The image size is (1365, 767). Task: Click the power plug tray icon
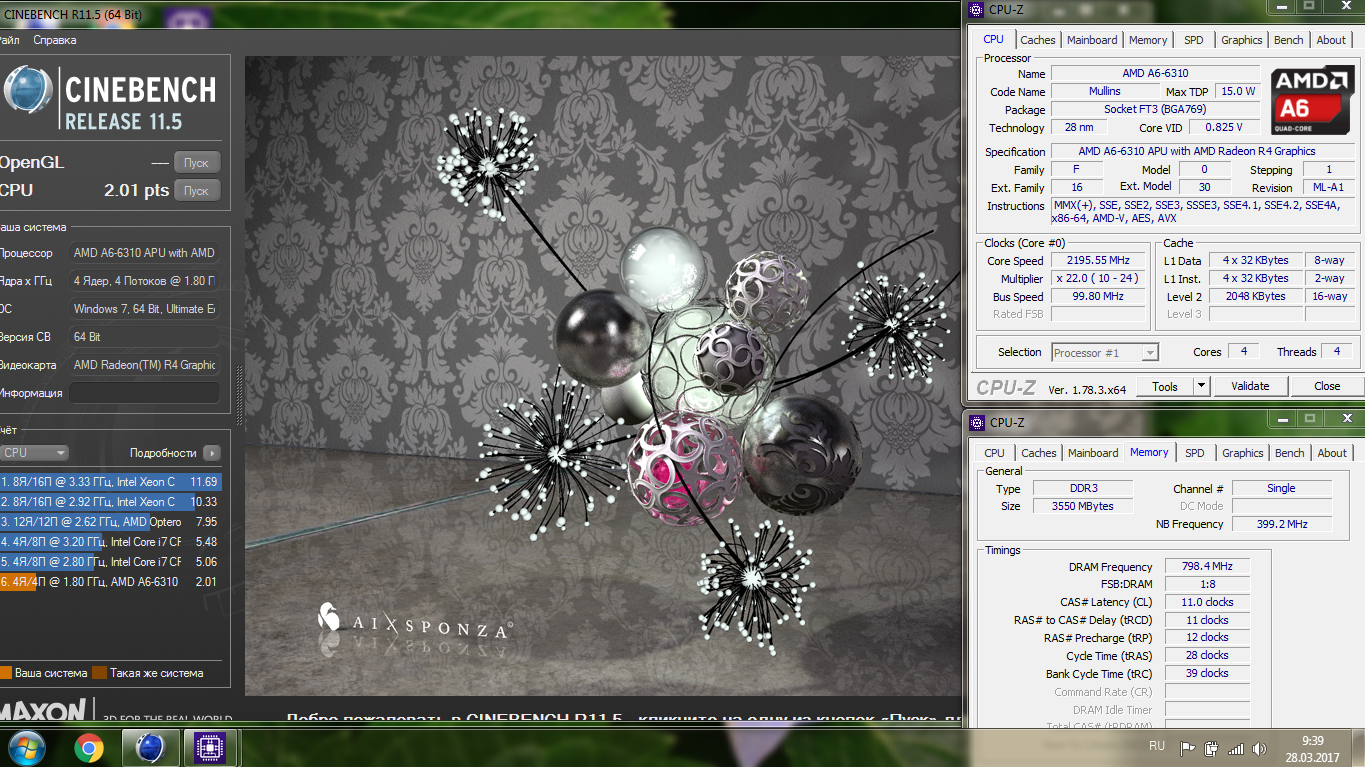1211,748
